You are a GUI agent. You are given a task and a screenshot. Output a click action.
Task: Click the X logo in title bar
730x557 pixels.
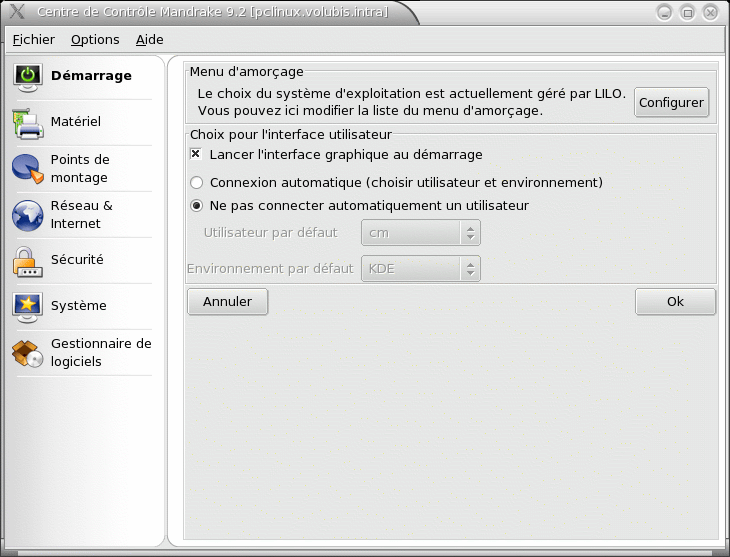(17, 11)
